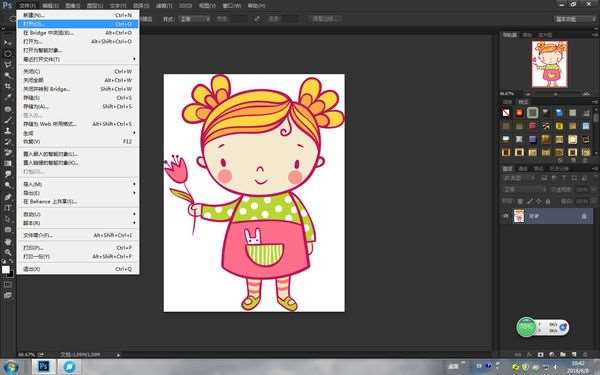Select the Horizontal Type tool
The height and width of the screenshot is (375, 600).
[x=8, y=208]
